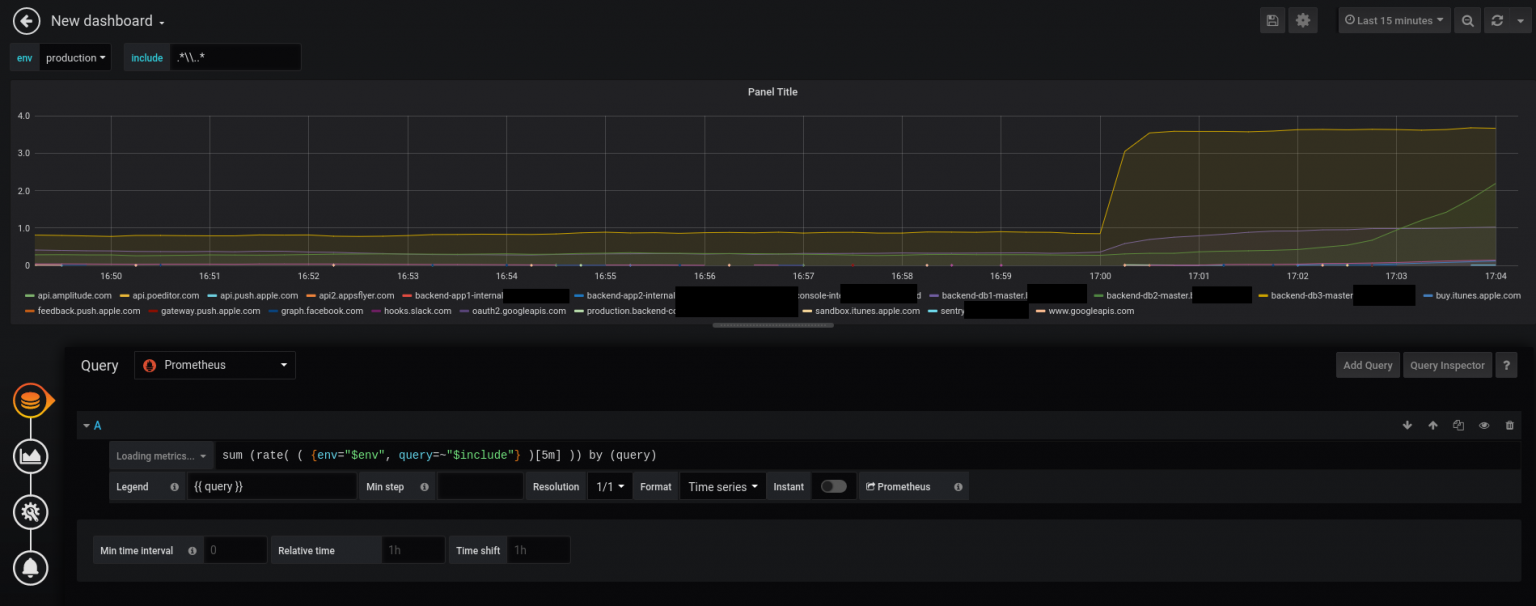Open the Prometheus data source selector

tap(214, 365)
